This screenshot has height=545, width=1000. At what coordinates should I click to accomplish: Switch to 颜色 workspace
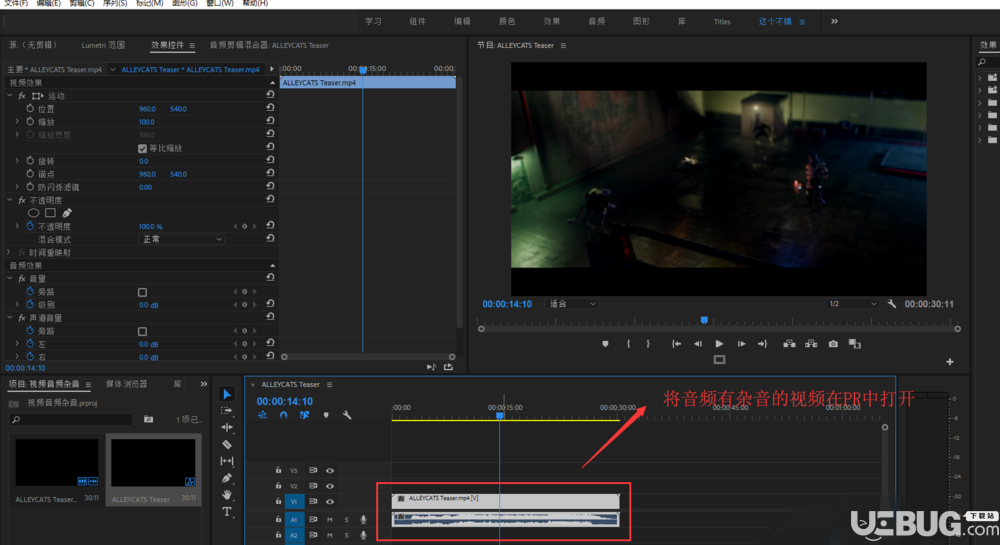[507, 22]
